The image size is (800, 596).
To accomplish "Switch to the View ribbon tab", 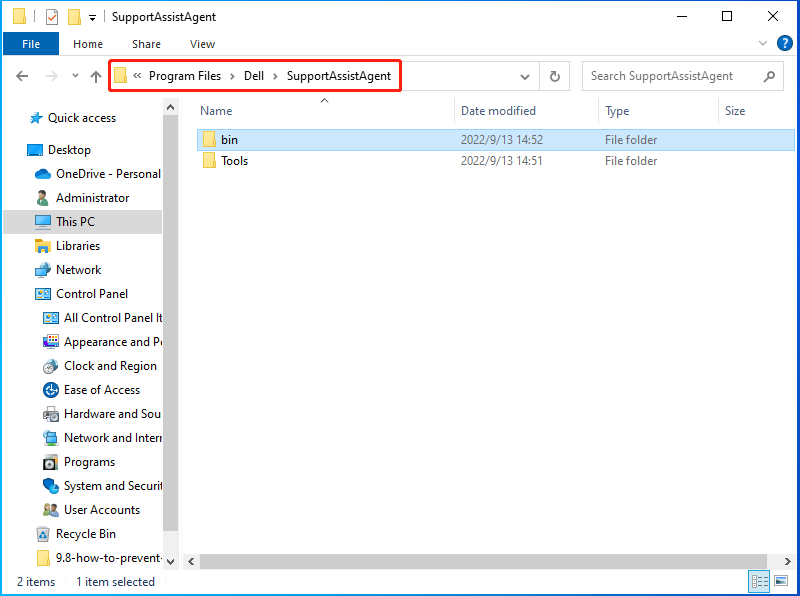I will click(x=203, y=44).
